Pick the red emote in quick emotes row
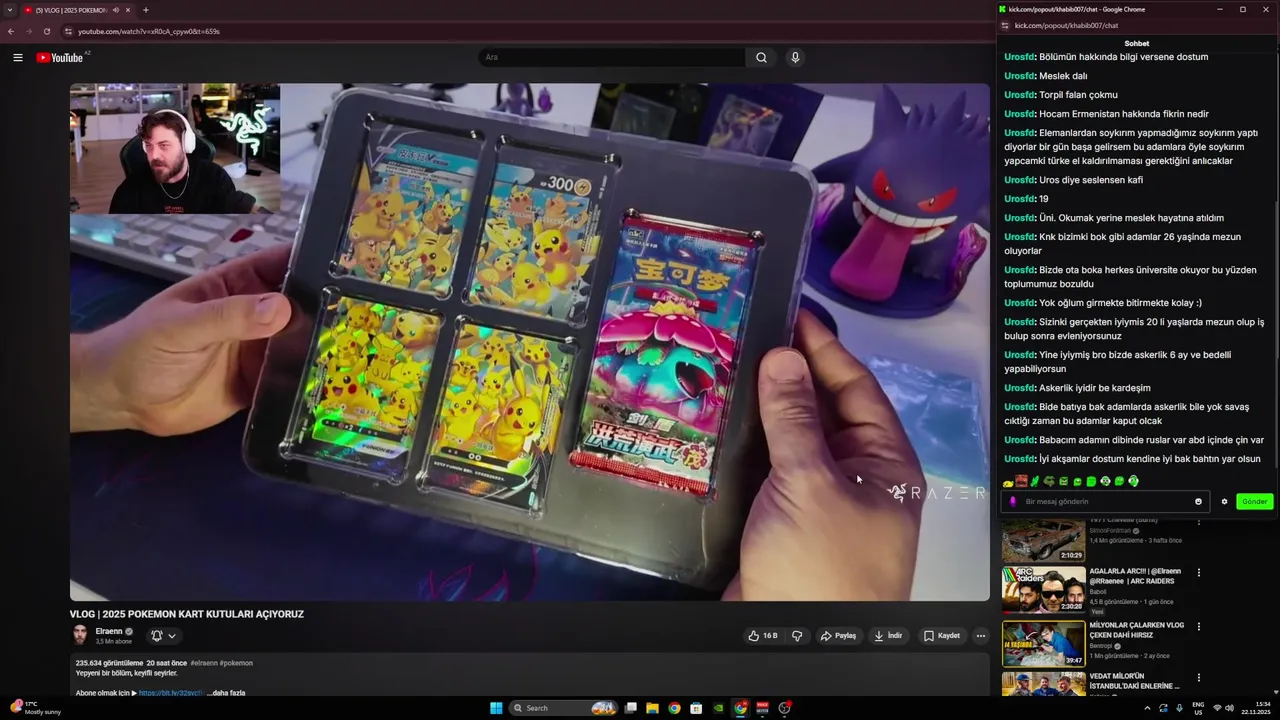This screenshot has width=1280, height=720. coord(1022,481)
